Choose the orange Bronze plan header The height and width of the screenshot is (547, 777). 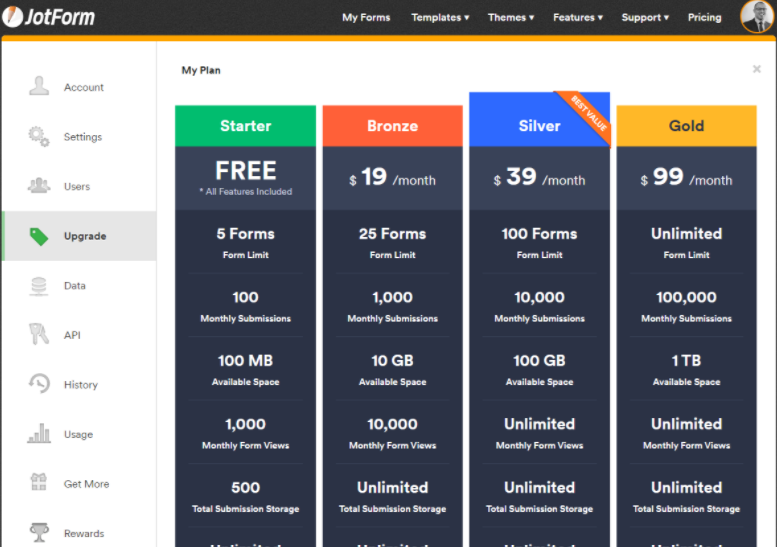pyautogui.click(x=392, y=126)
